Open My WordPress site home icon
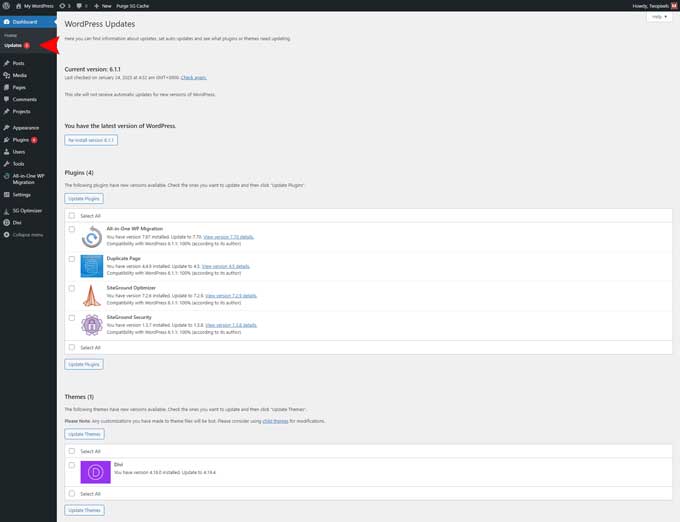Screen dimensions: 680x522 coord(18,6)
